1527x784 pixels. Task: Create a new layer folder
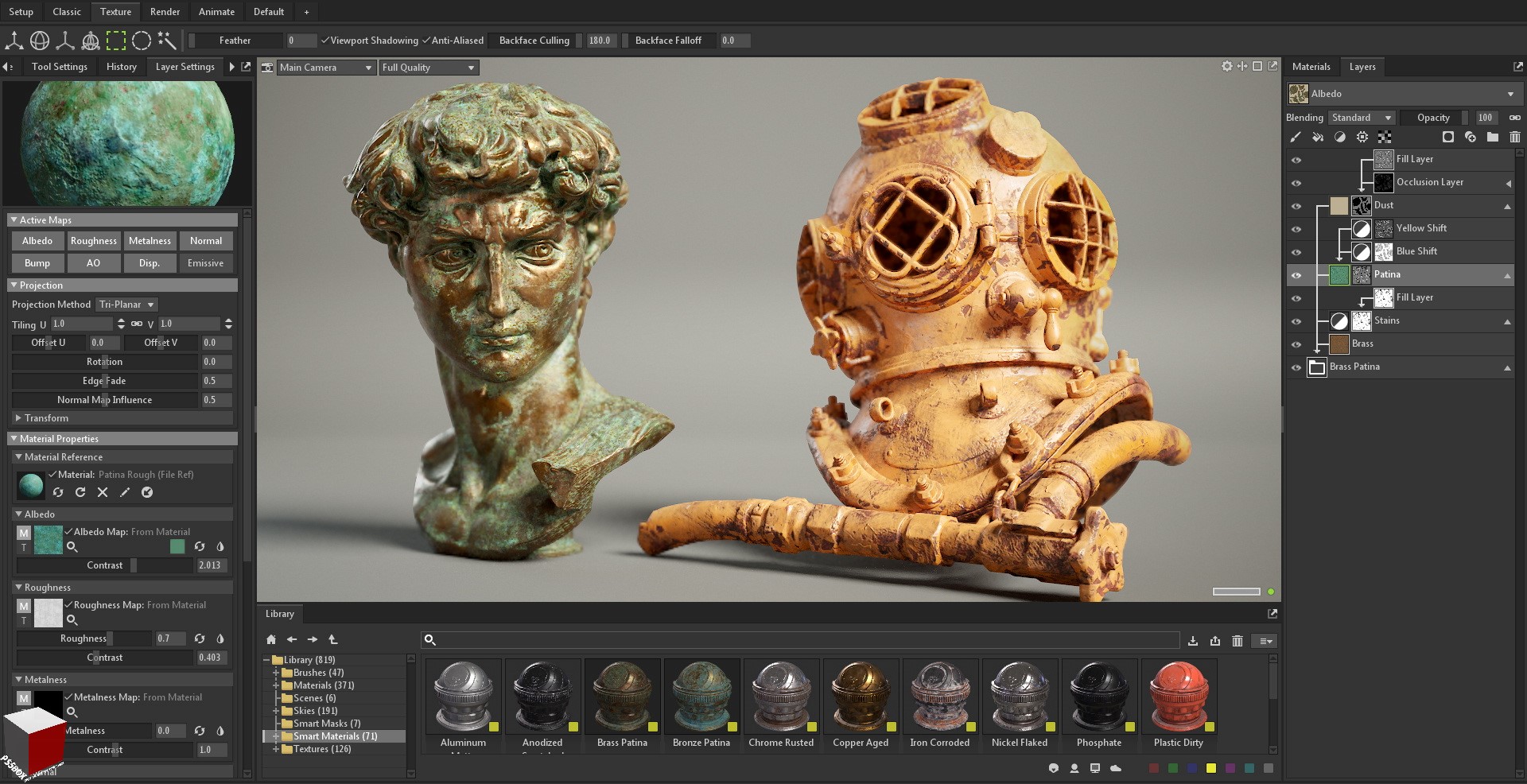[1493, 137]
